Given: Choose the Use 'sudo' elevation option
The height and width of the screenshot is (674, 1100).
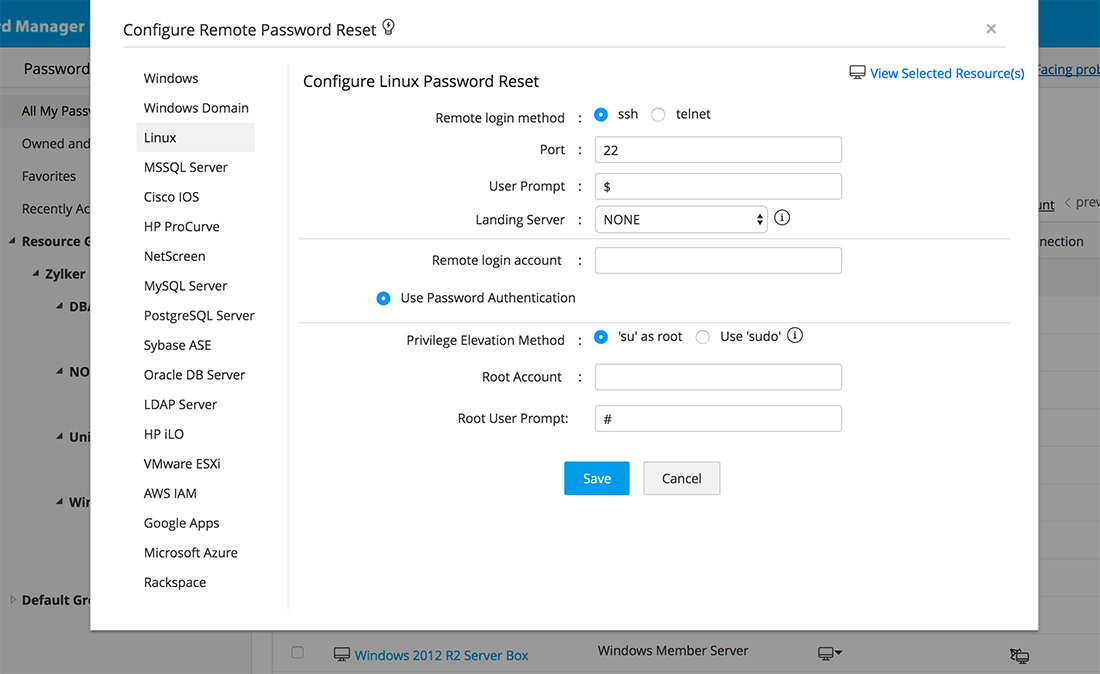Looking at the screenshot, I should pyautogui.click(x=703, y=337).
